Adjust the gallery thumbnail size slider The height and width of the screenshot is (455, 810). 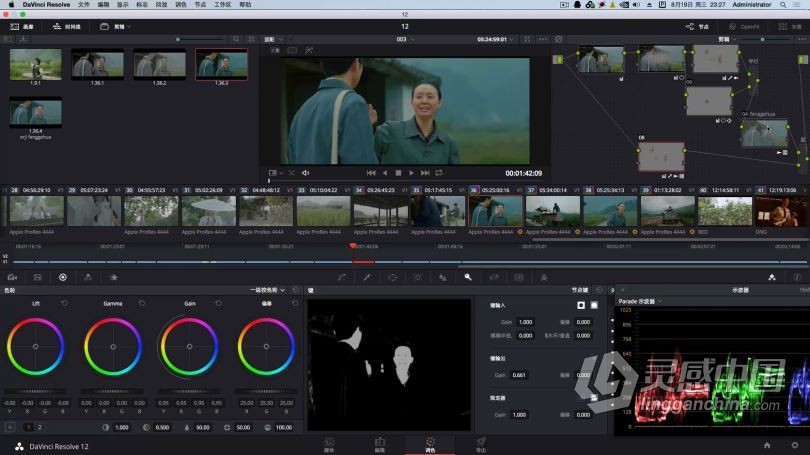[200, 39]
